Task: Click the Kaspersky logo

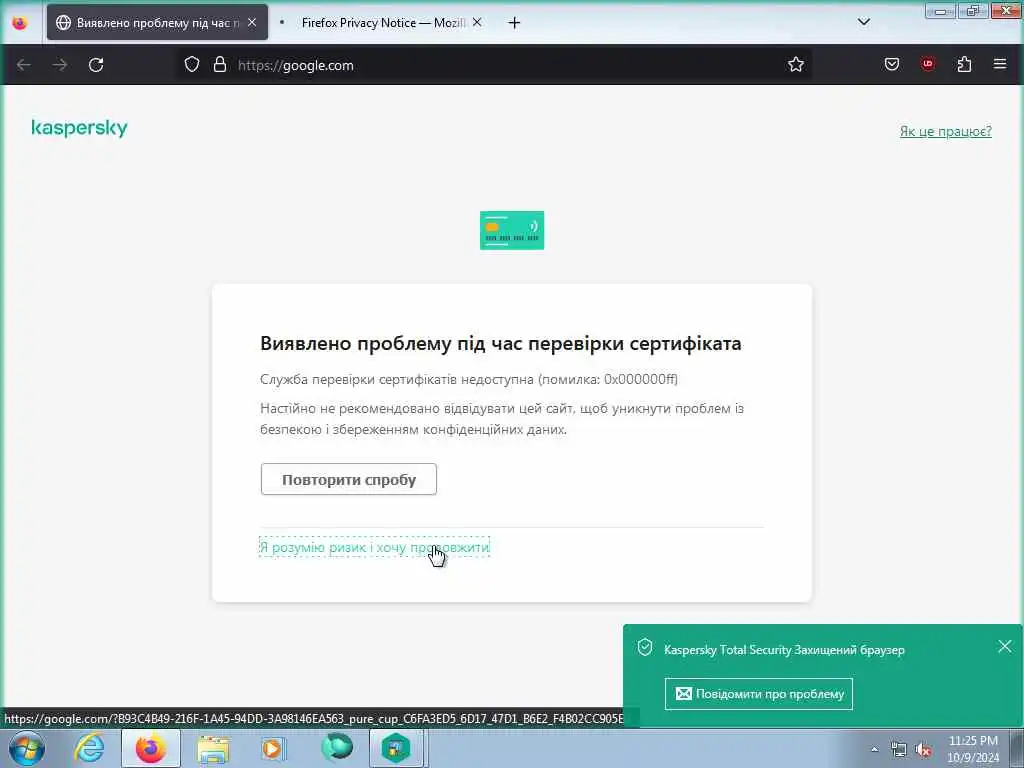Action: point(79,128)
